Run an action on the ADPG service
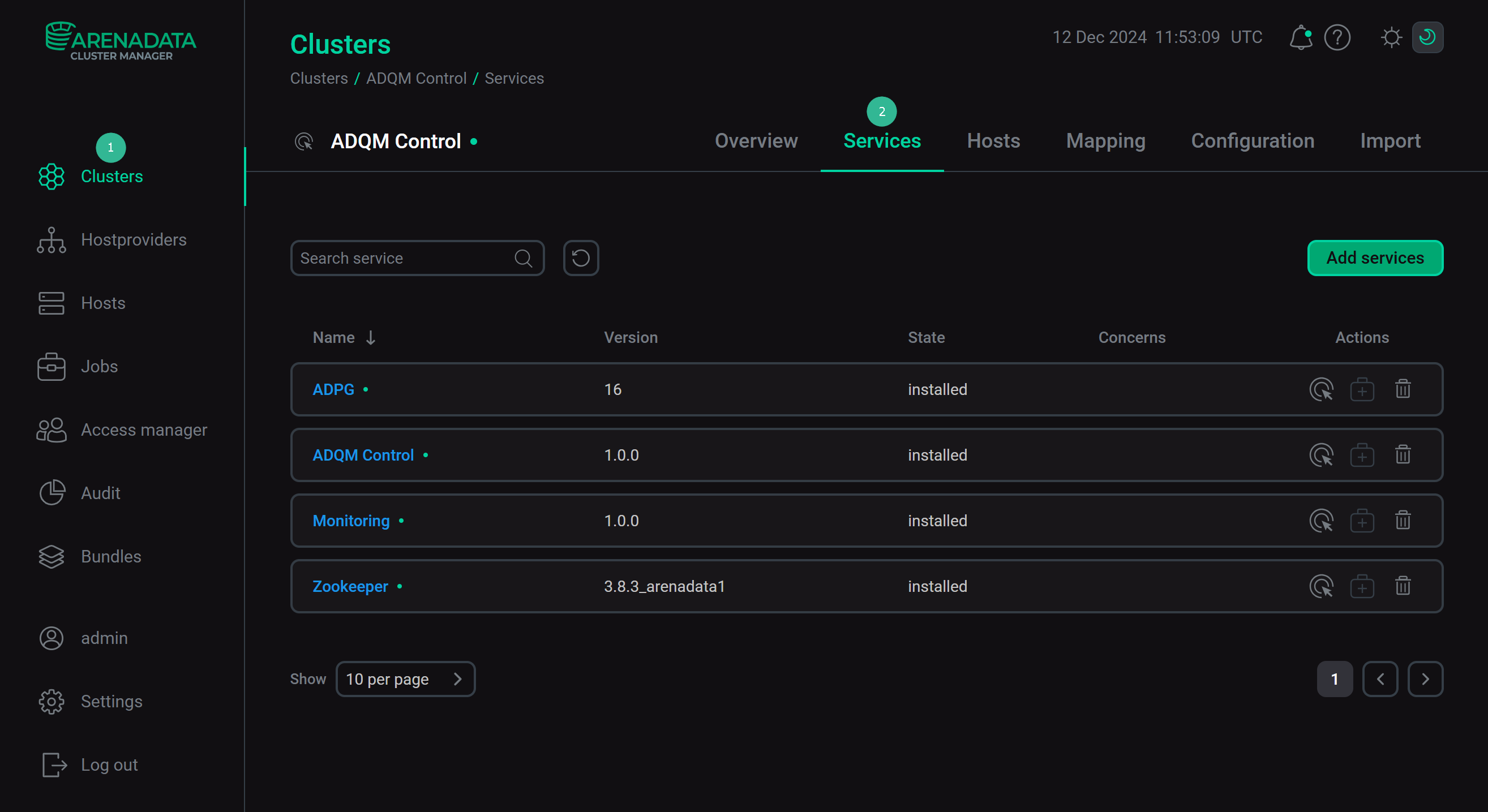The image size is (1488, 812). click(x=1322, y=389)
